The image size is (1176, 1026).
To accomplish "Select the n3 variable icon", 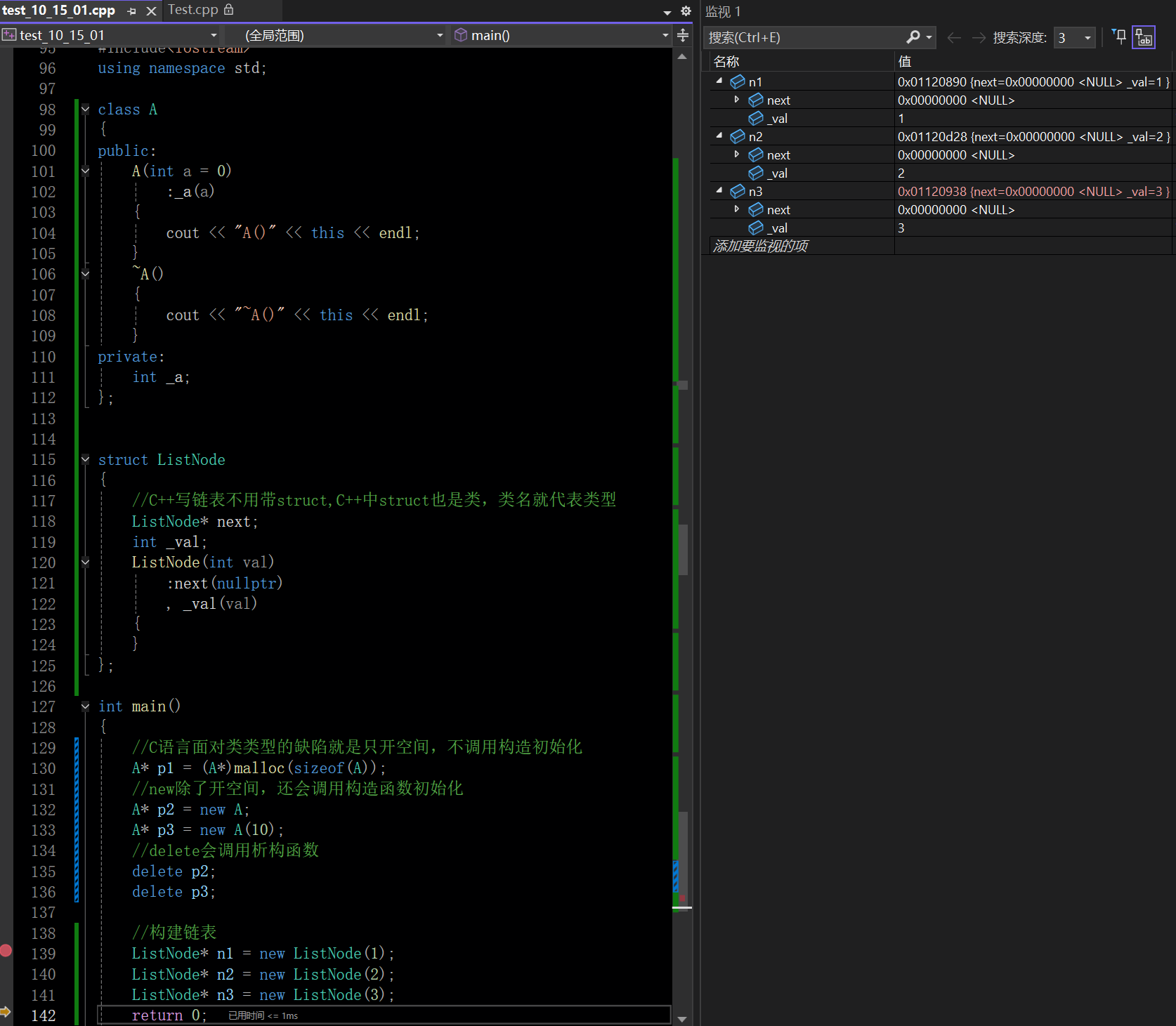I will point(738,192).
